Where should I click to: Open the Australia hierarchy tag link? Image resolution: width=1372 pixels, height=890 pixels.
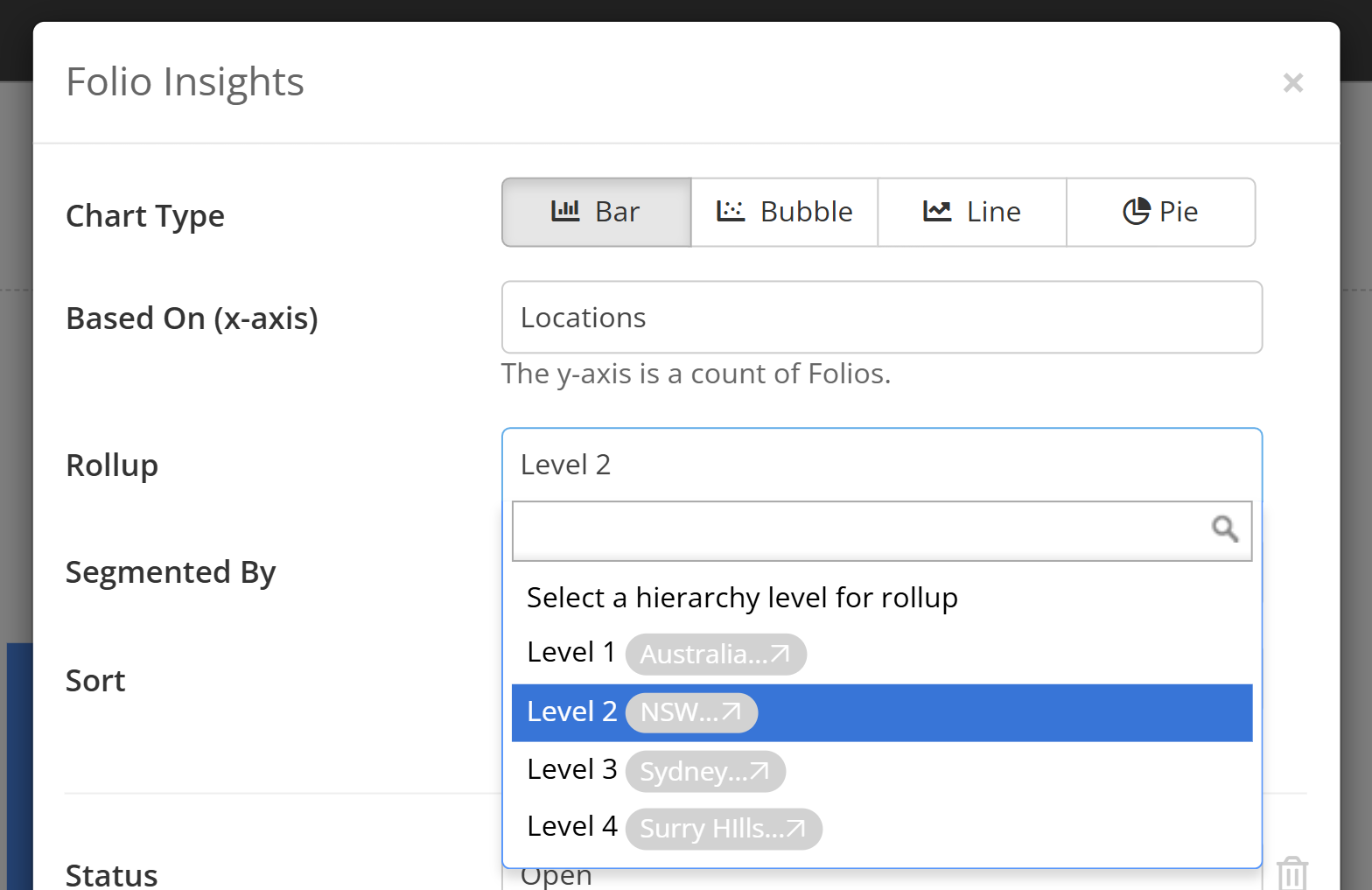point(716,655)
